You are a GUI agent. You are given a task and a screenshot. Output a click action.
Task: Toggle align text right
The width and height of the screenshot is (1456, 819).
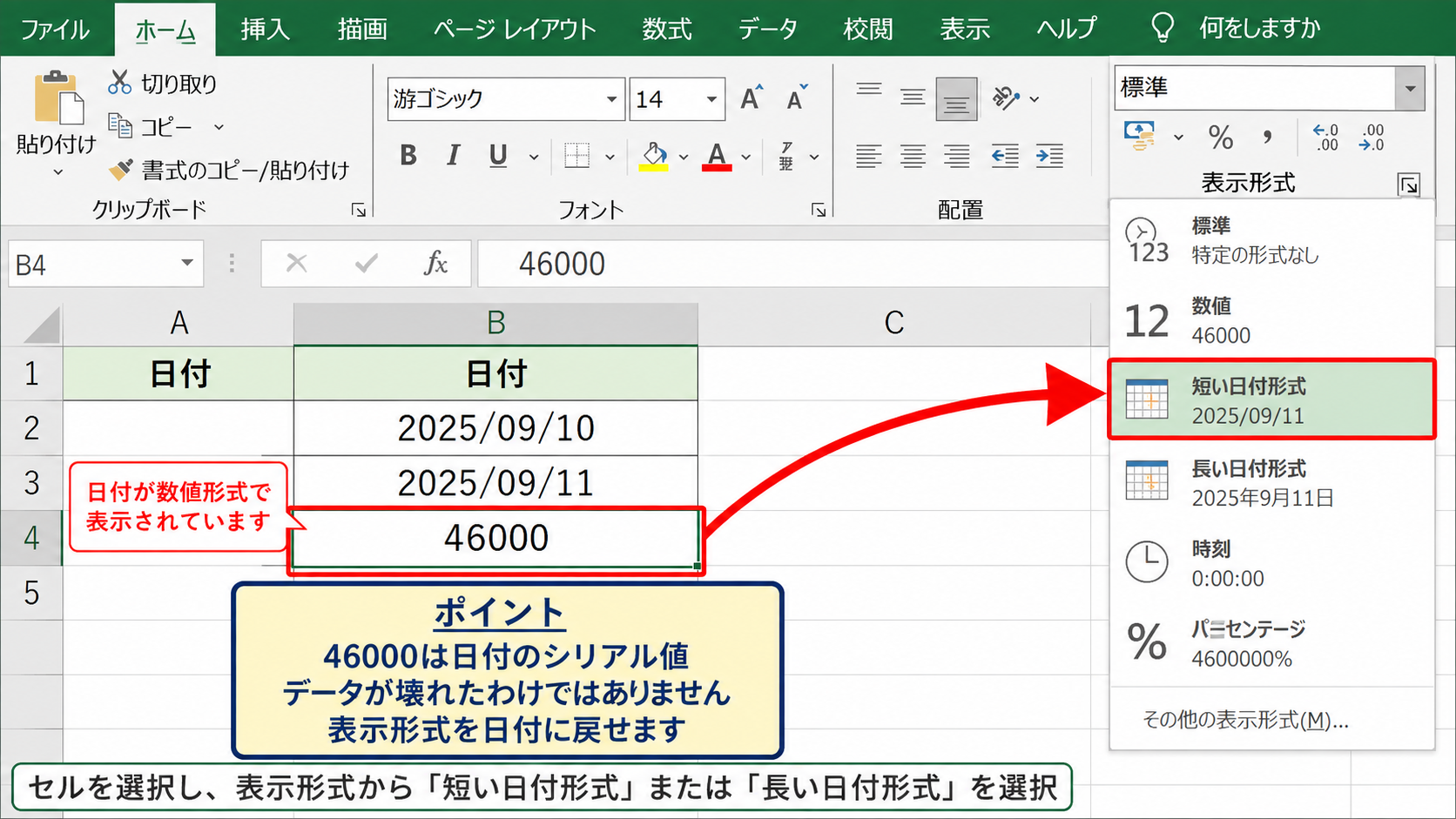pyautogui.click(x=957, y=157)
